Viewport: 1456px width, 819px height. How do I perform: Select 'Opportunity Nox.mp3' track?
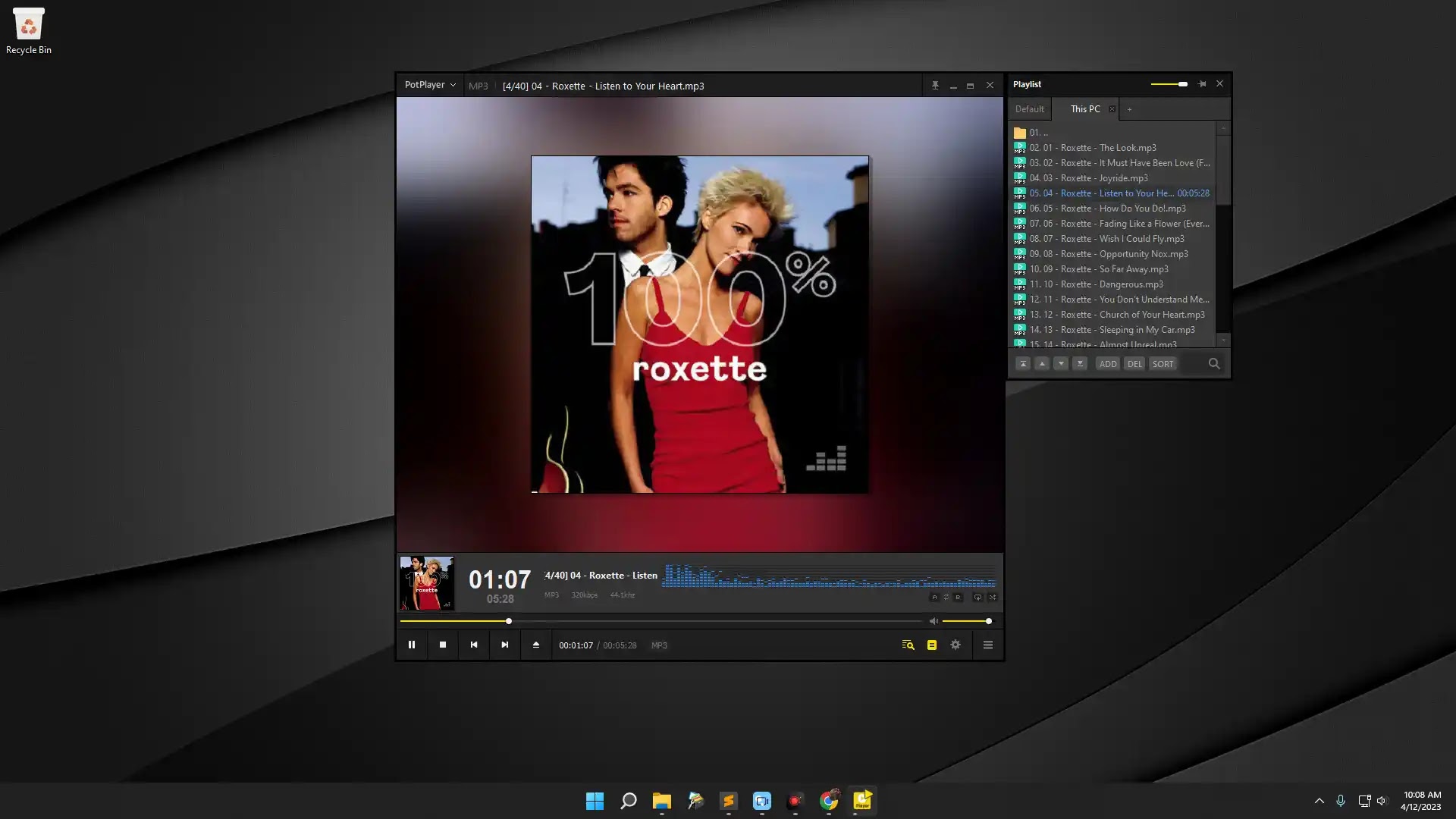pos(1112,254)
